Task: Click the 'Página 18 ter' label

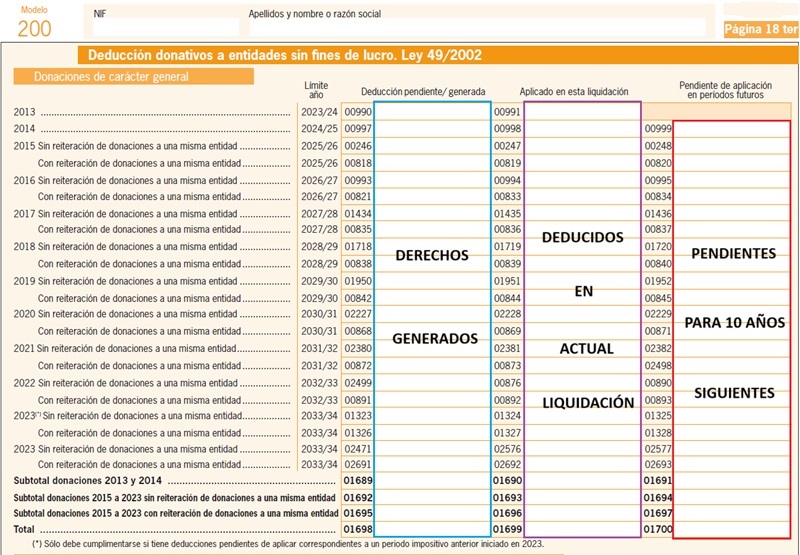Action: (761, 29)
